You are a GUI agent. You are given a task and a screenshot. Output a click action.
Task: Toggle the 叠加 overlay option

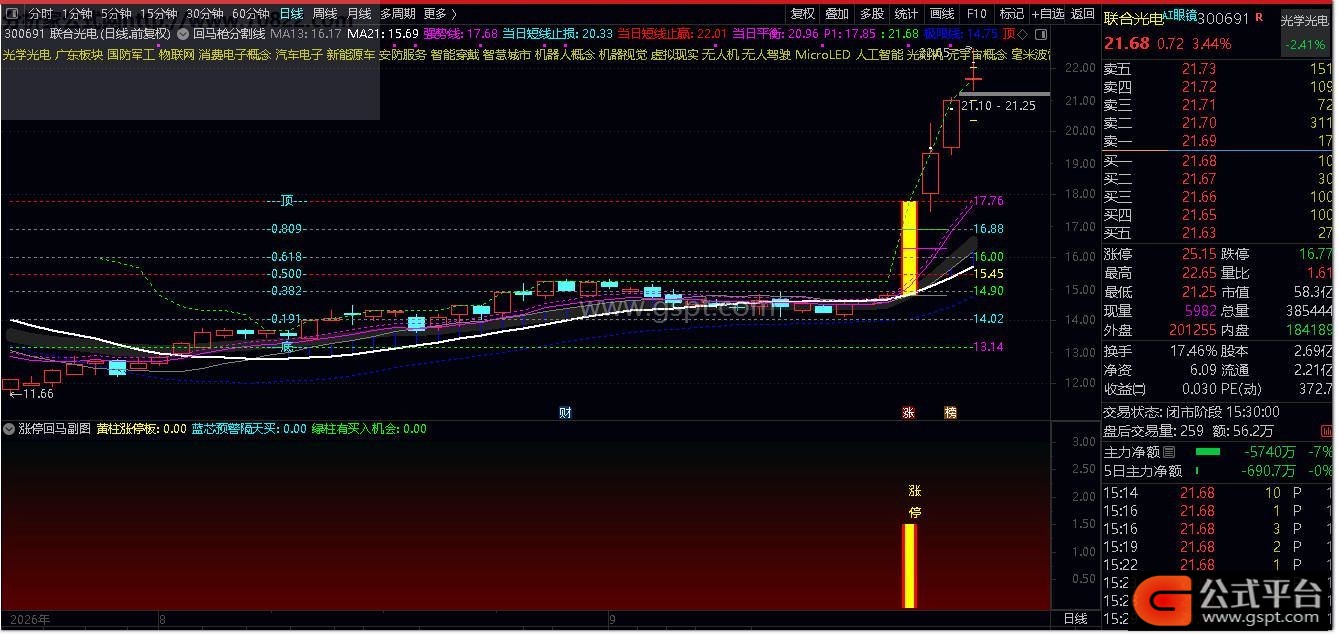[838, 14]
